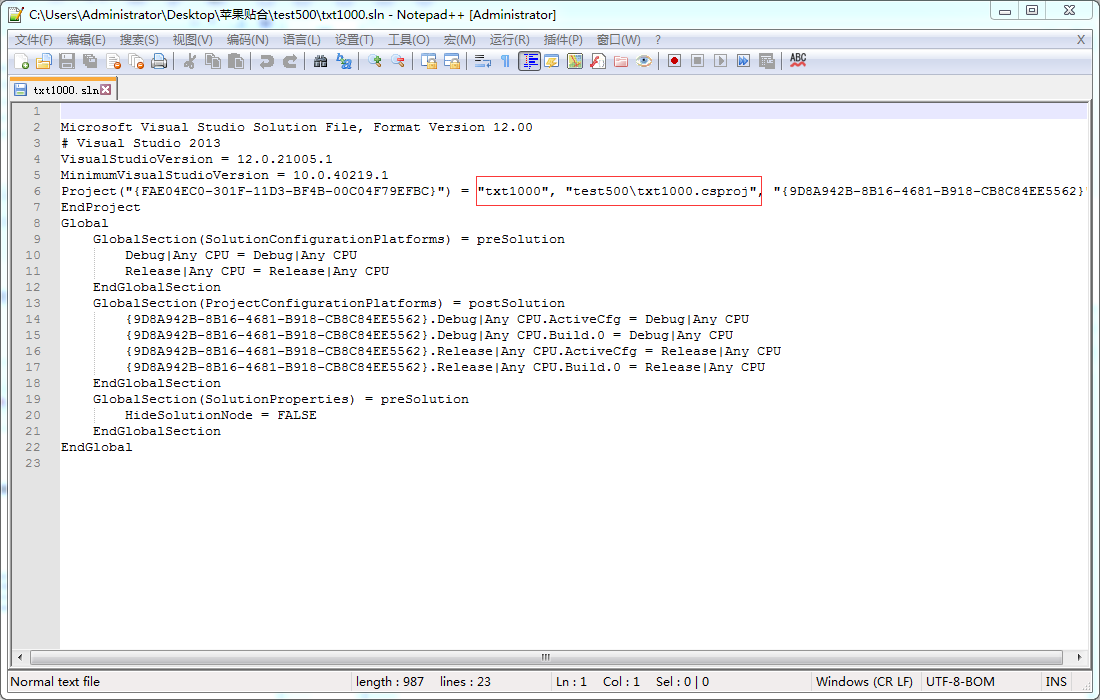Open the 设置(T) menu
1100x700 pixels.
click(354, 39)
